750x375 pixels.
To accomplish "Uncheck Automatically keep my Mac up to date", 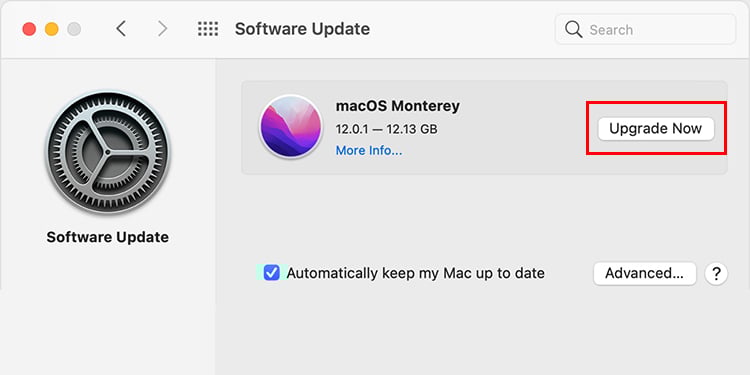I will click(272, 273).
